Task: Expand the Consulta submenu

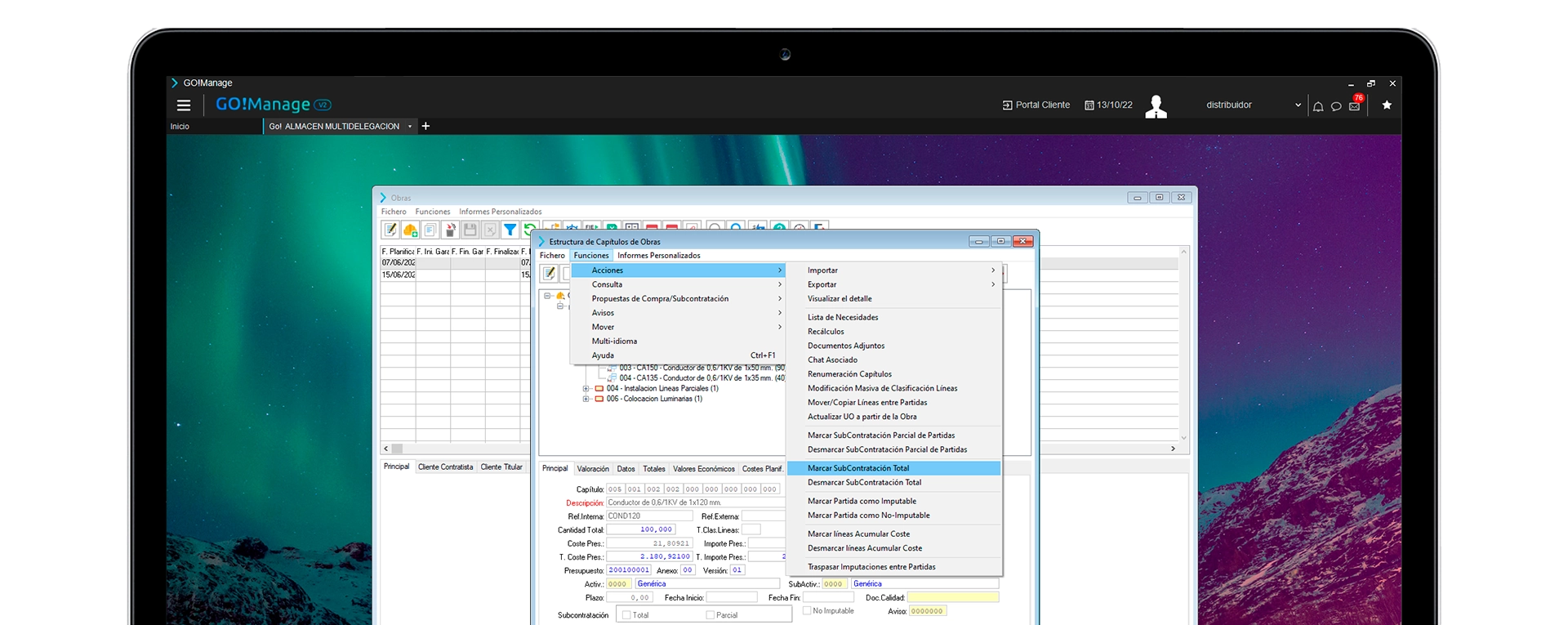Action: (678, 284)
